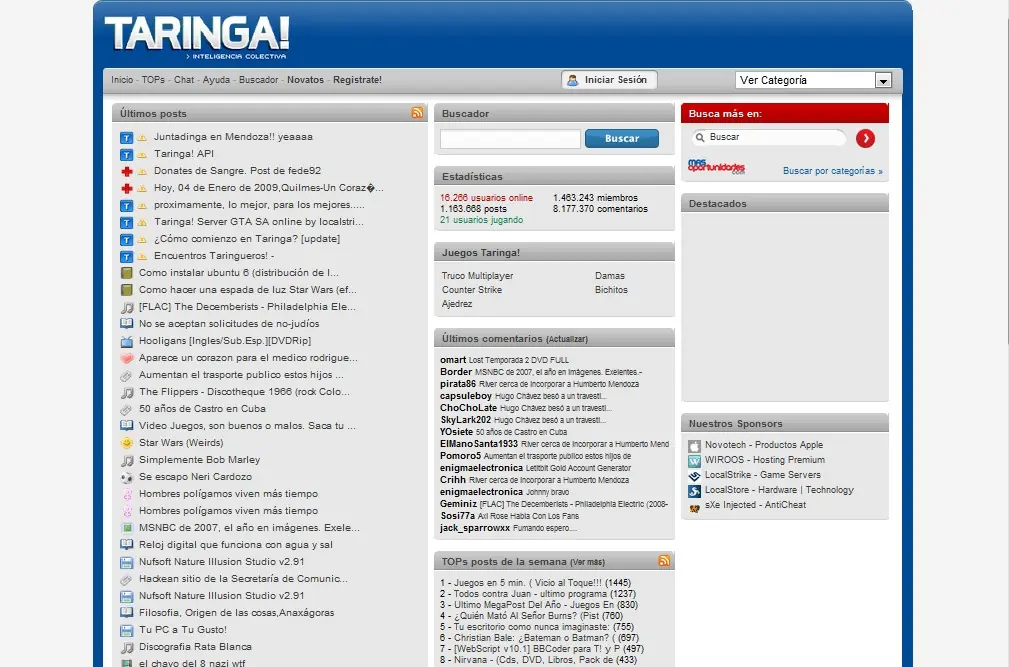
Task: Click the Iniciar Sesión button
Action: pyautogui.click(x=609, y=80)
